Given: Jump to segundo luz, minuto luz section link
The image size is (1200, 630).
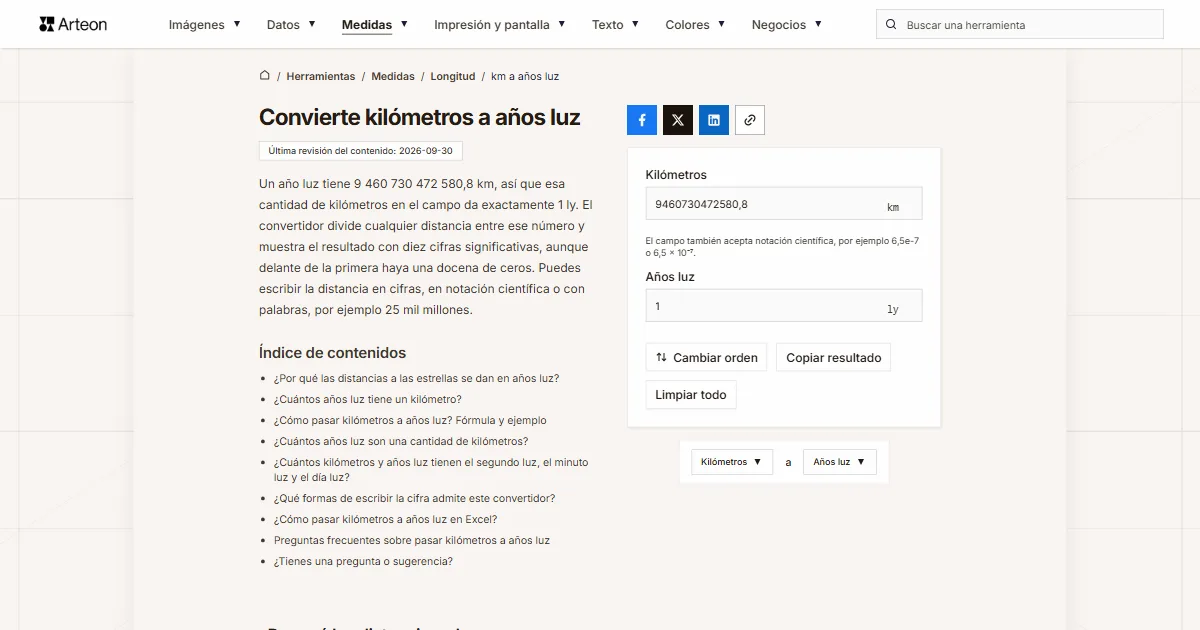Looking at the screenshot, I should pyautogui.click(x=431, y=470).
